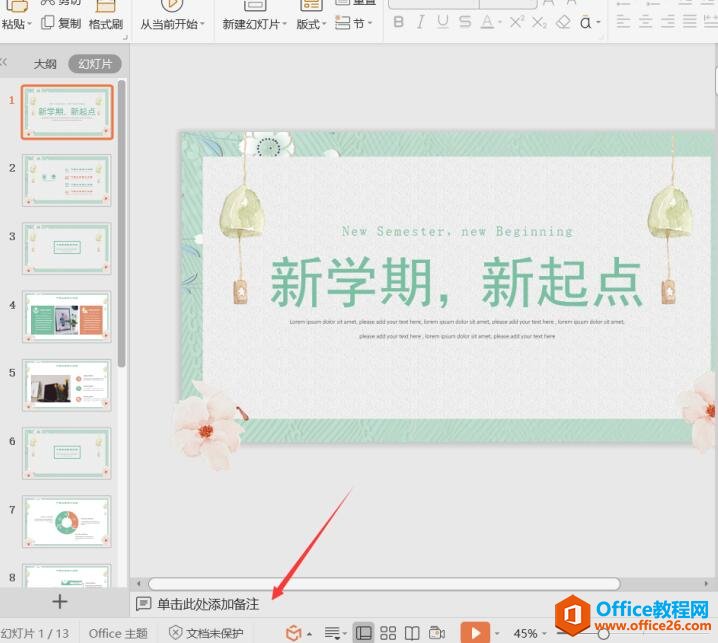
Task: Open Slide Sorter grid view
Action: pos(388,633)
